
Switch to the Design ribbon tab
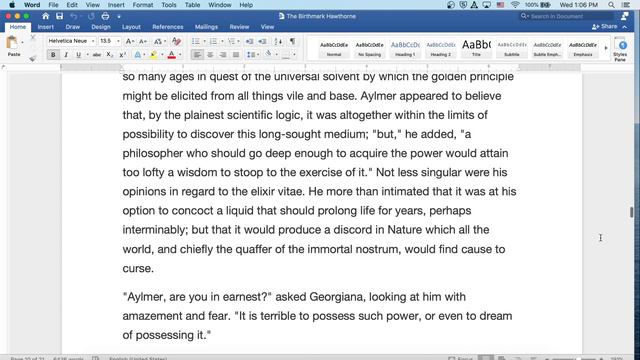[101, 27]
